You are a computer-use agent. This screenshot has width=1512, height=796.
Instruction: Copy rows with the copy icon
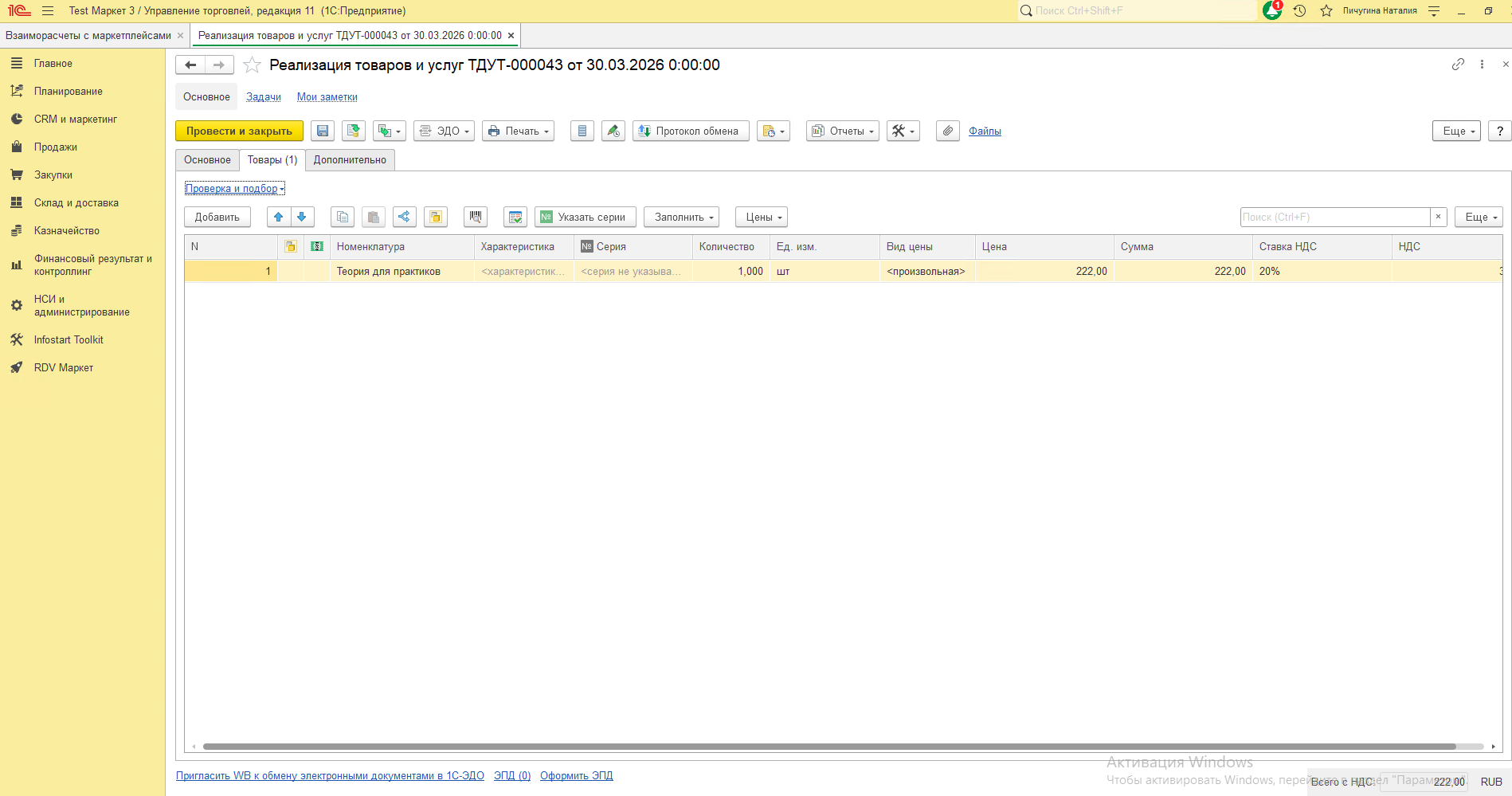[x=343, y=218]
